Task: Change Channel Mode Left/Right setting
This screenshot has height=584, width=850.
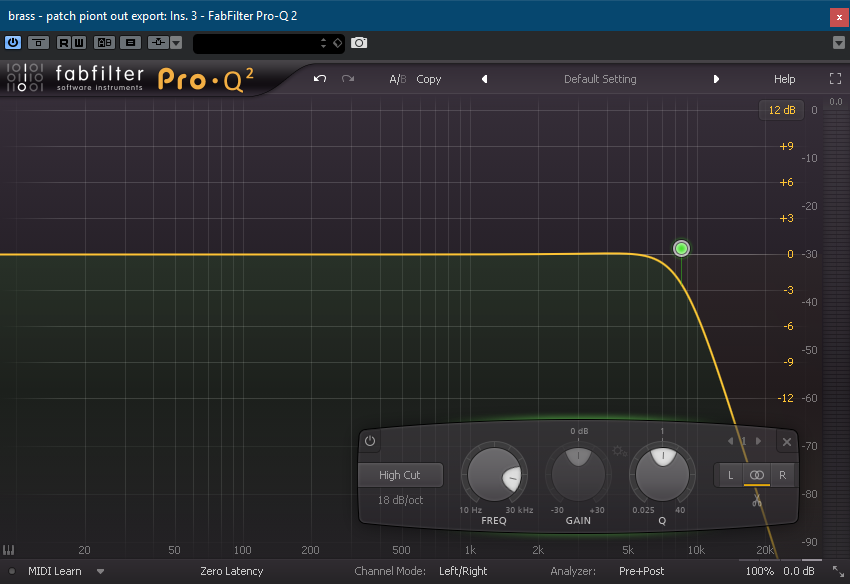Action: [x=463, y=571]
